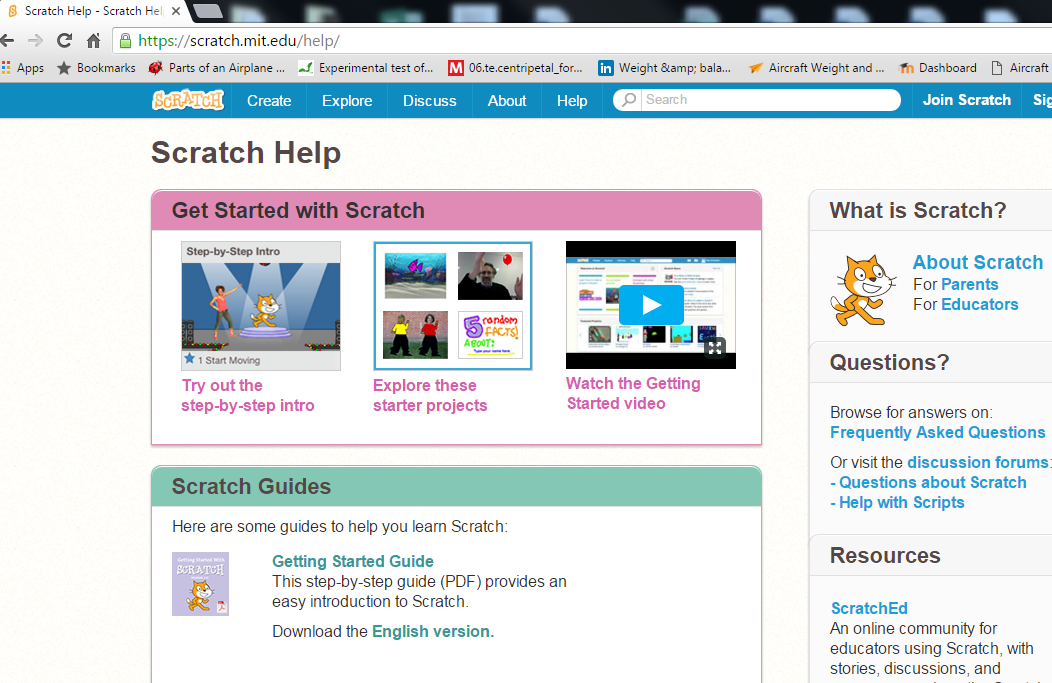Follow the 'Explore these starter projects' link
Image resolution: width=1052 pixels, height=683 pixels.
[x=430, y=395]
